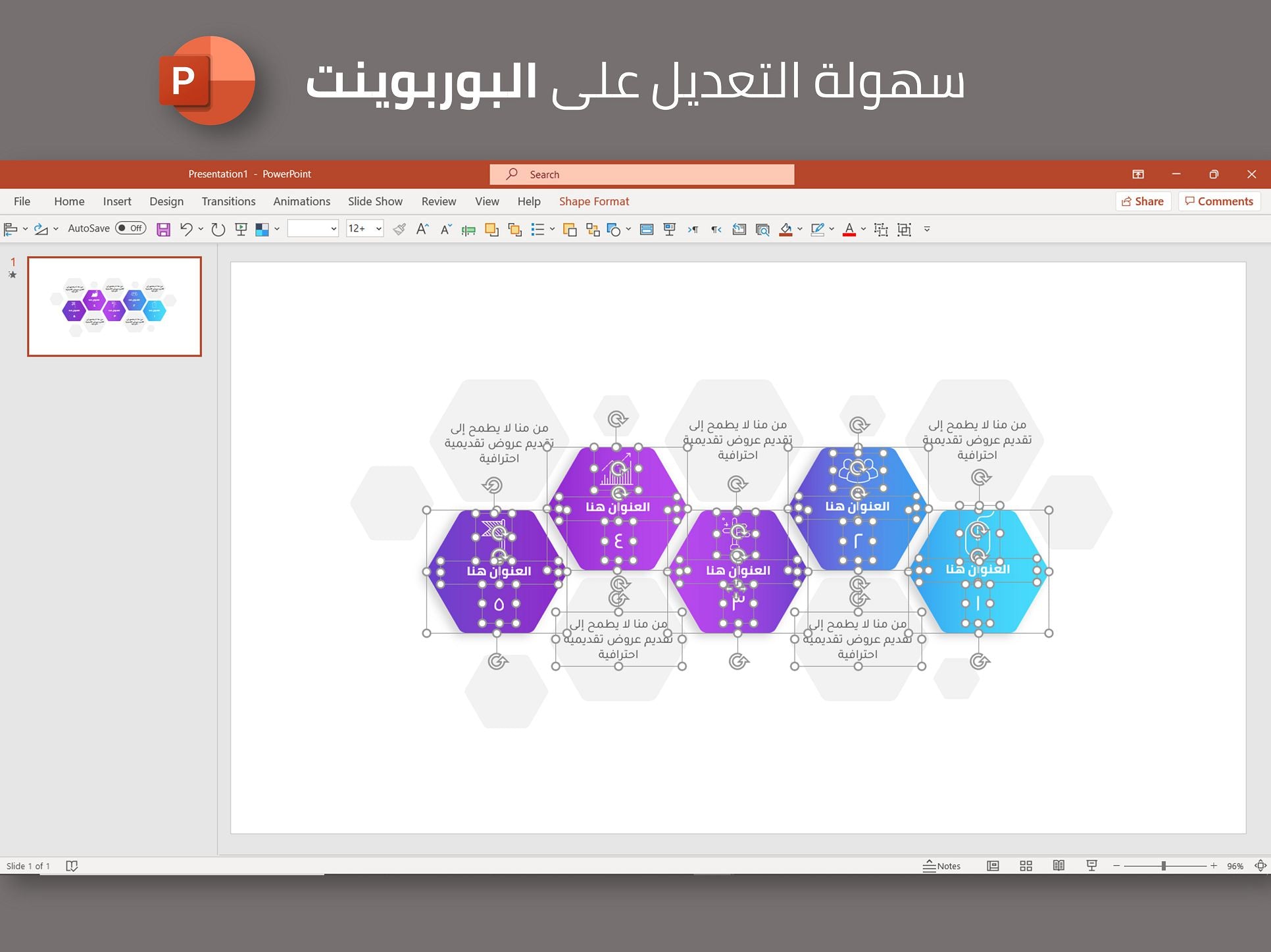Open the font name combo box
Viewport: 1271px width, 952px height.
click(313, 228)
